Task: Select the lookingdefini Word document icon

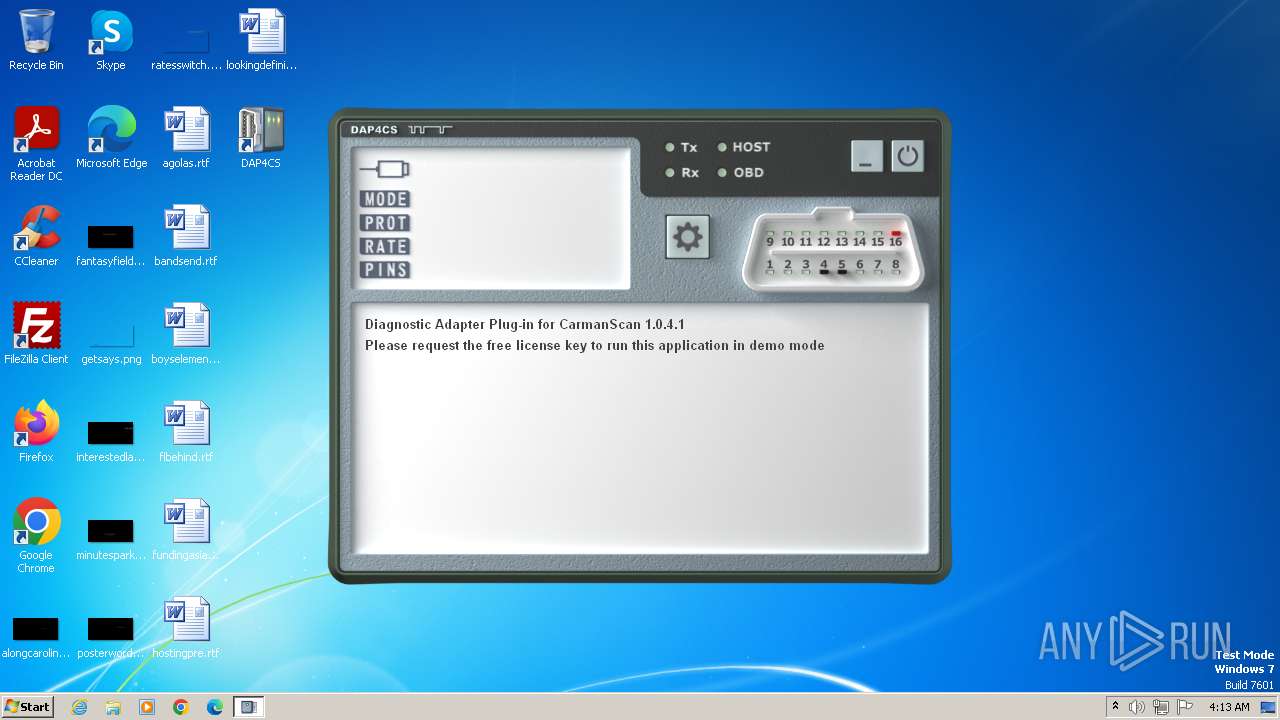Action: pos(262,40)
